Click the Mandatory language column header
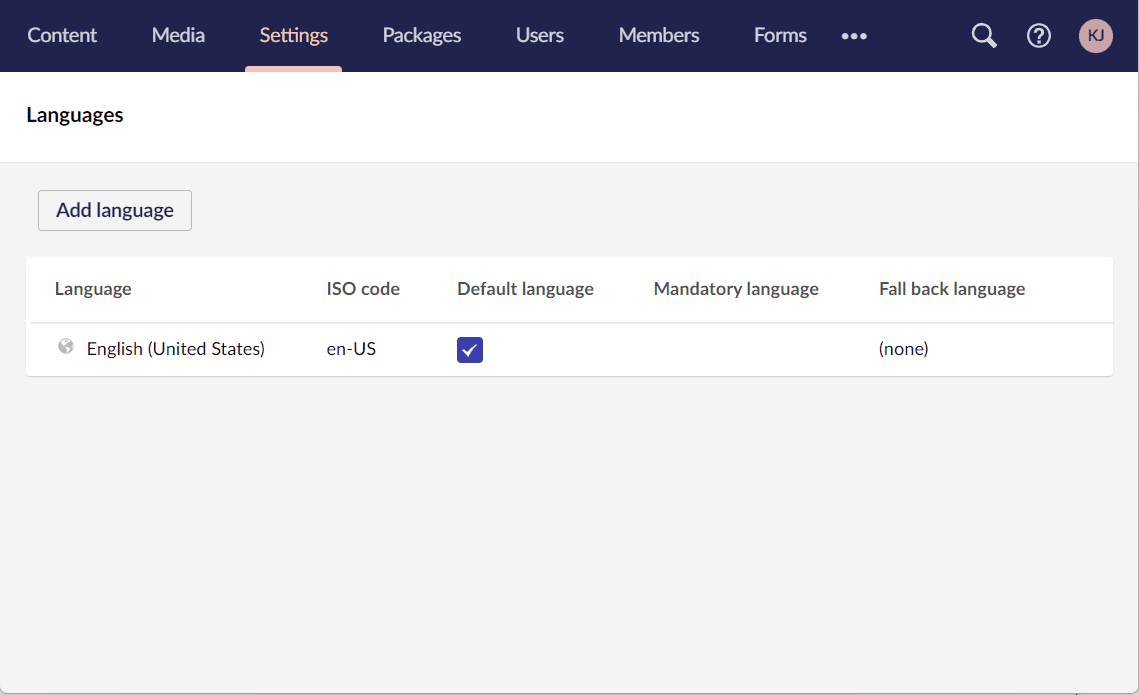This screenshot has width=1139, height=695. [736, 288]
